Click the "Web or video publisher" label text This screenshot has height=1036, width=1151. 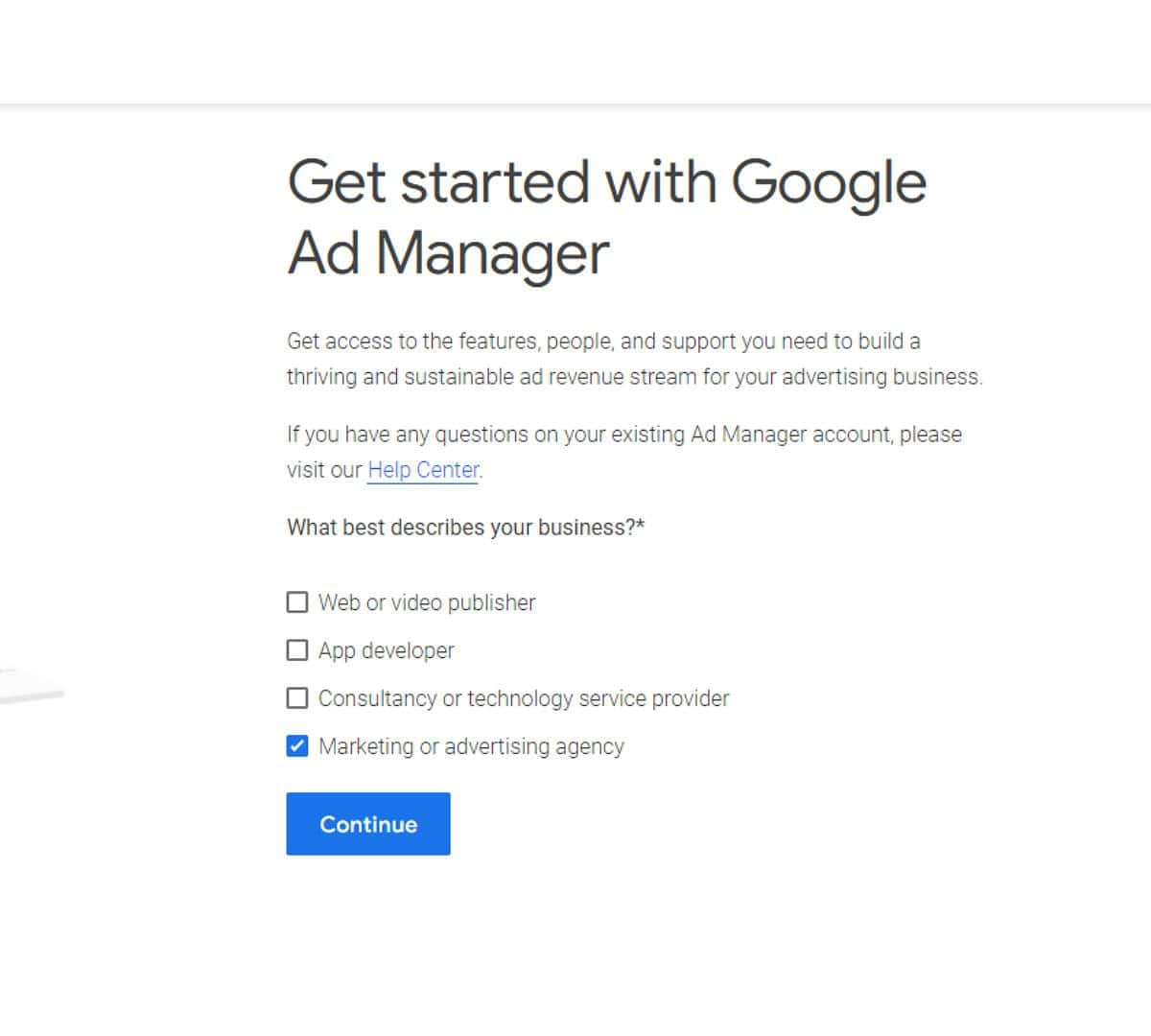pyautogui.click(x=427, y=602)
